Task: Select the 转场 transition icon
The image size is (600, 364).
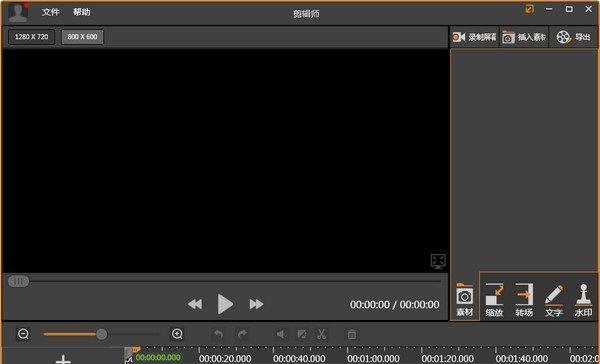Action: pos(524,300)
